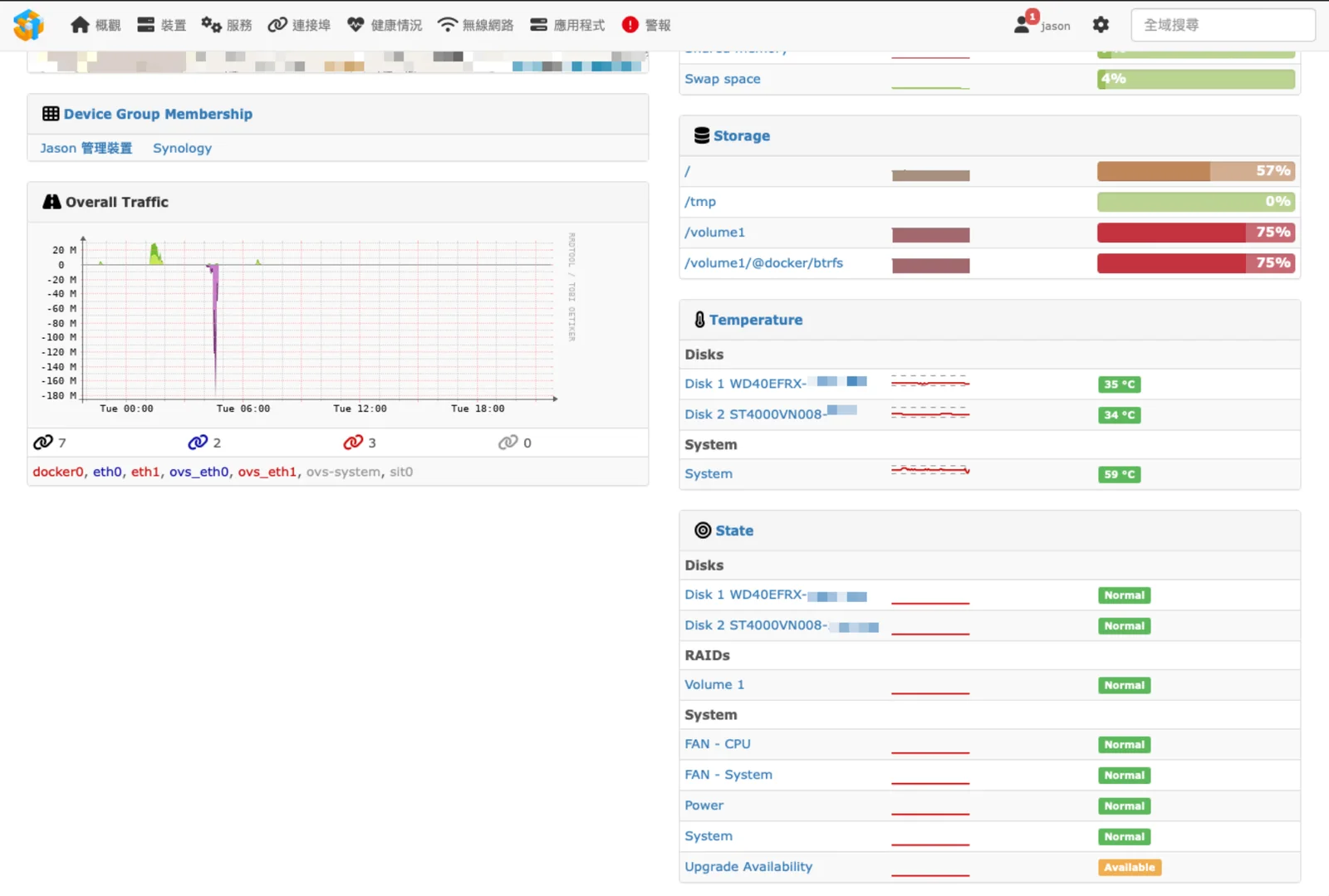
Task: Click the black link icon showing 7 ports
Action: pos(43,443)
